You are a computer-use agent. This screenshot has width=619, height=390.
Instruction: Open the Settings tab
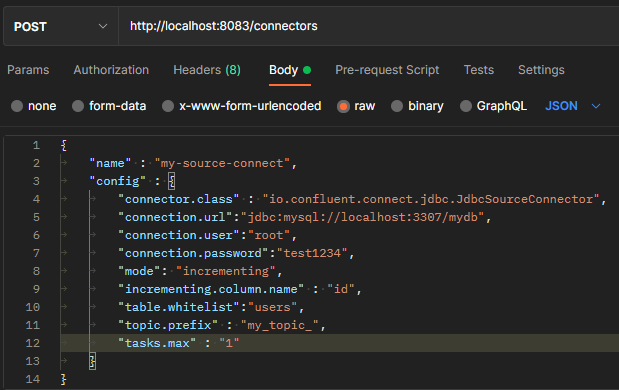point(541,70)
